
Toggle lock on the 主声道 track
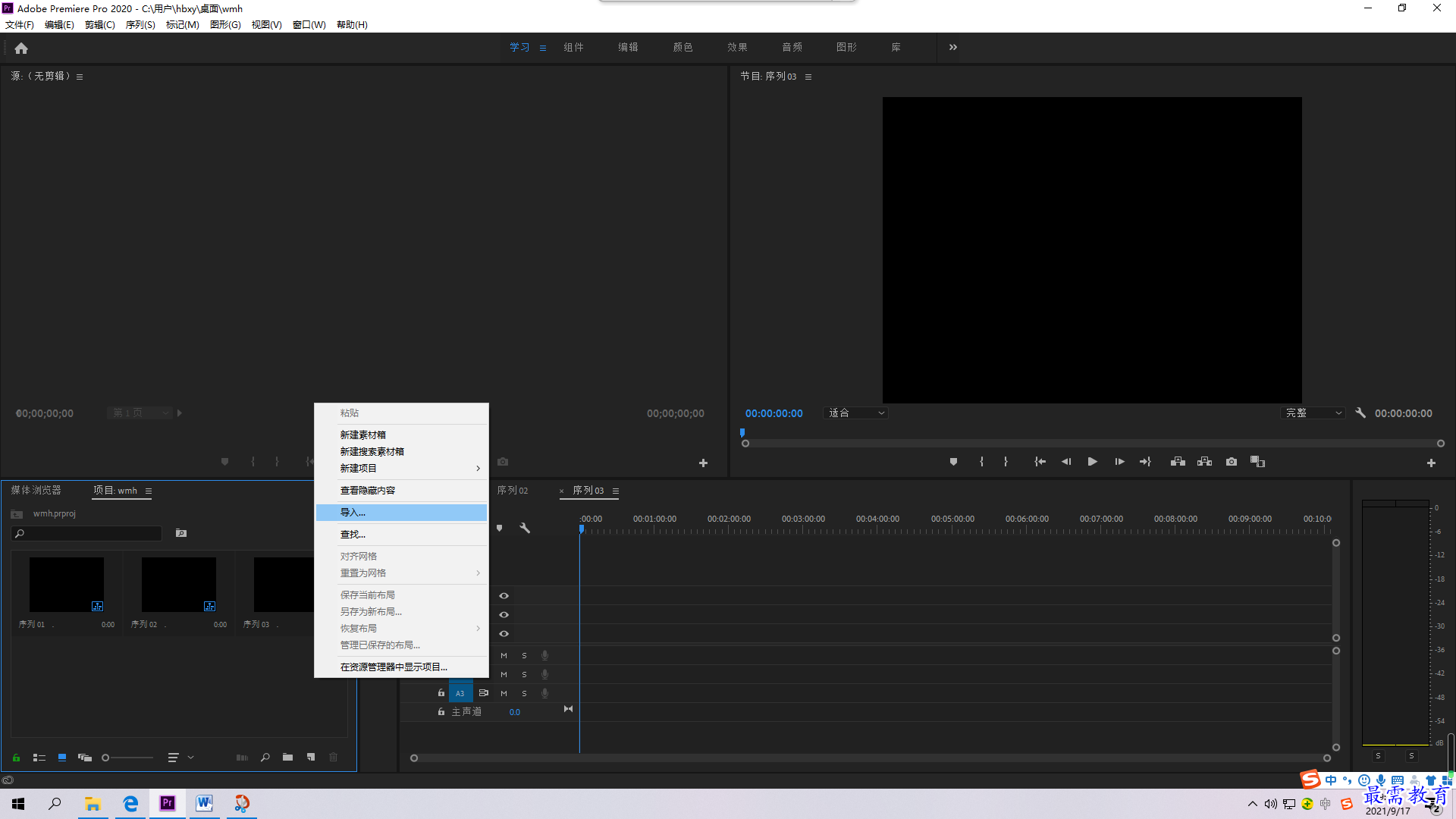441,712
